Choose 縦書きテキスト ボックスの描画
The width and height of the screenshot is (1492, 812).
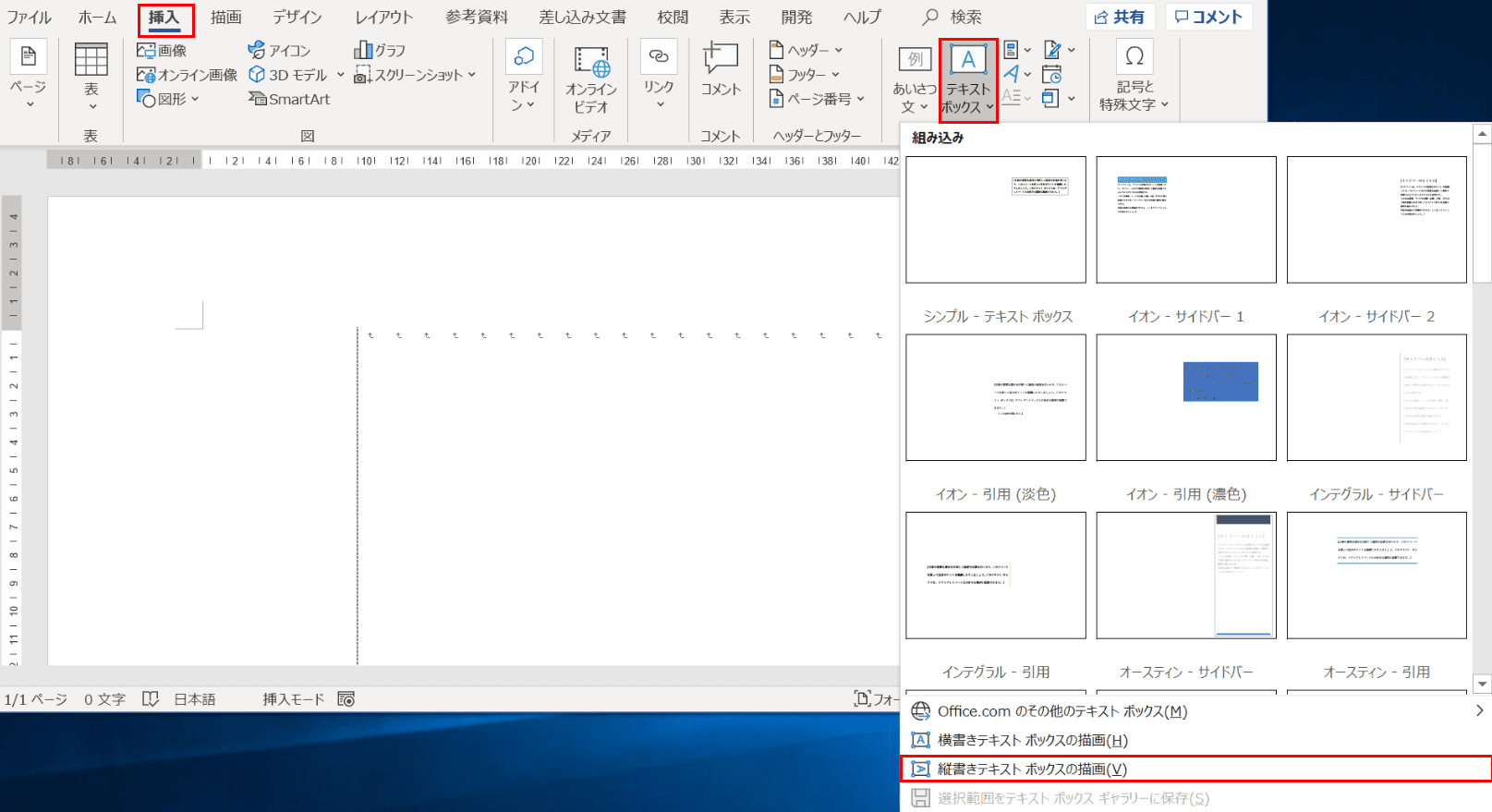1195,769
